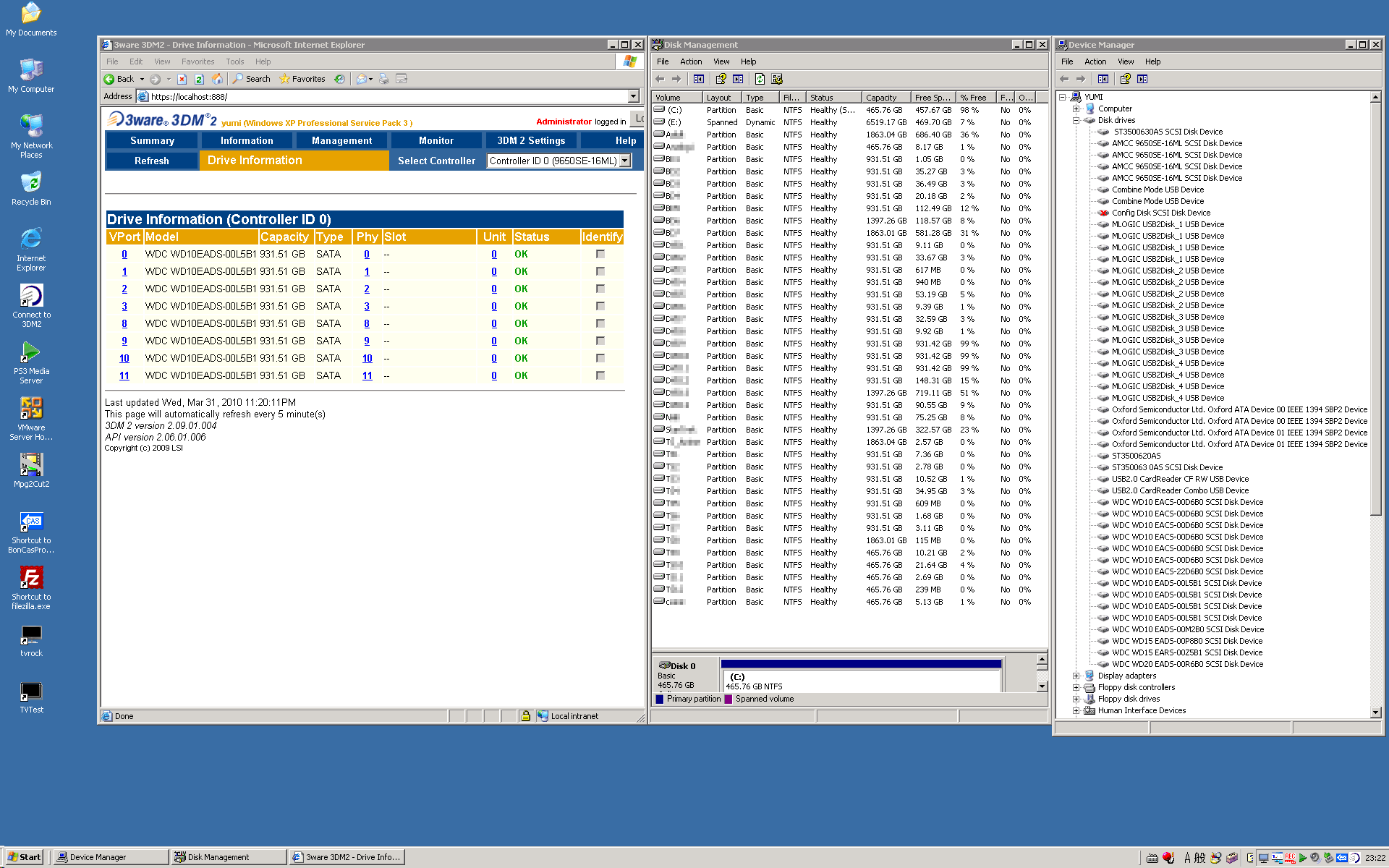
Task: Open Search in Internet Explorer toolbar
Action: pyautogui.click(x=252, y=79)
